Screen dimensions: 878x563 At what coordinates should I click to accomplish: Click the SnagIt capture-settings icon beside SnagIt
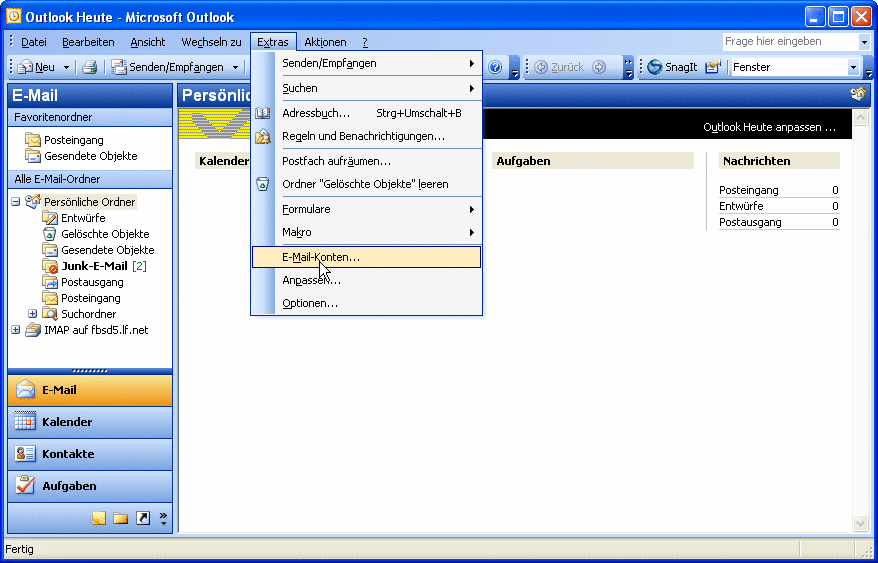coord(712,67)
